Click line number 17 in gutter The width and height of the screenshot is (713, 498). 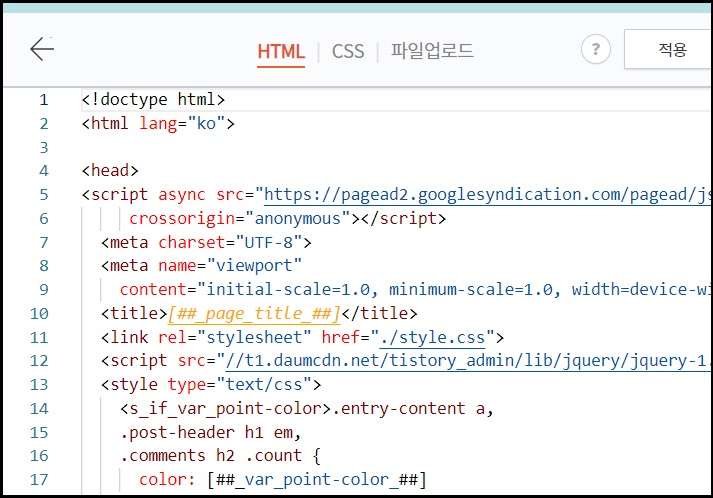pos(39,479)
